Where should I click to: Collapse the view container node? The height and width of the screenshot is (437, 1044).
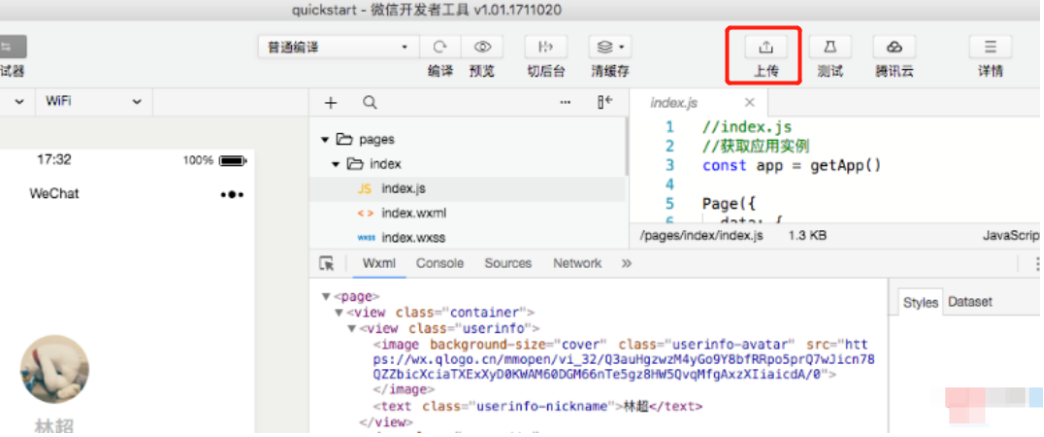[x=339, y=312]
